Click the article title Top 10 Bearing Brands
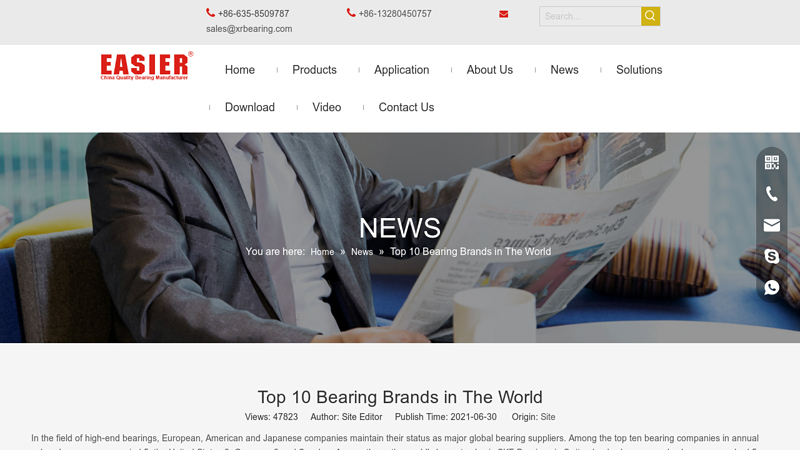The width and height of the screenshot is (800, 450). pyautogui.click(x=400, y=397)
